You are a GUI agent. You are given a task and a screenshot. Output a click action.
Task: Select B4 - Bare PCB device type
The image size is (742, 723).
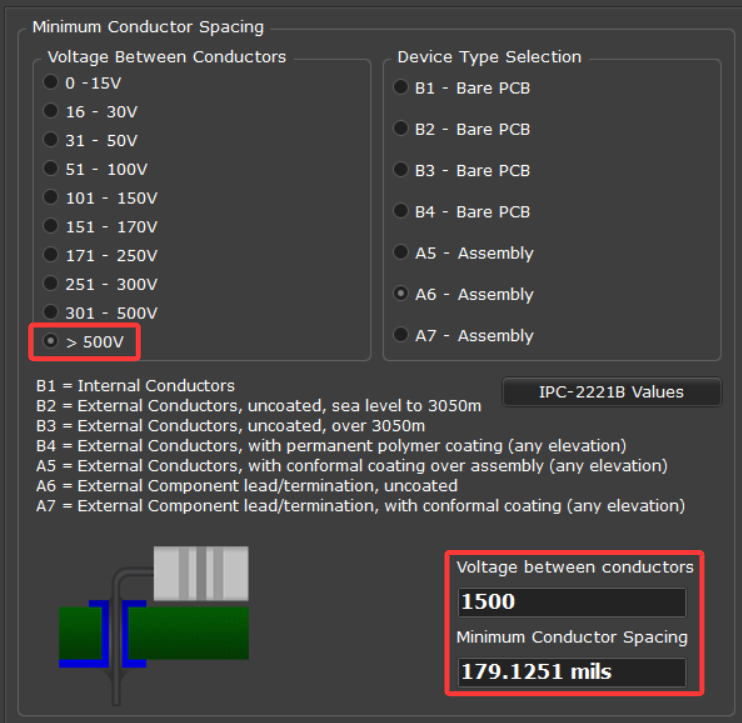click(x=462, y=212)
